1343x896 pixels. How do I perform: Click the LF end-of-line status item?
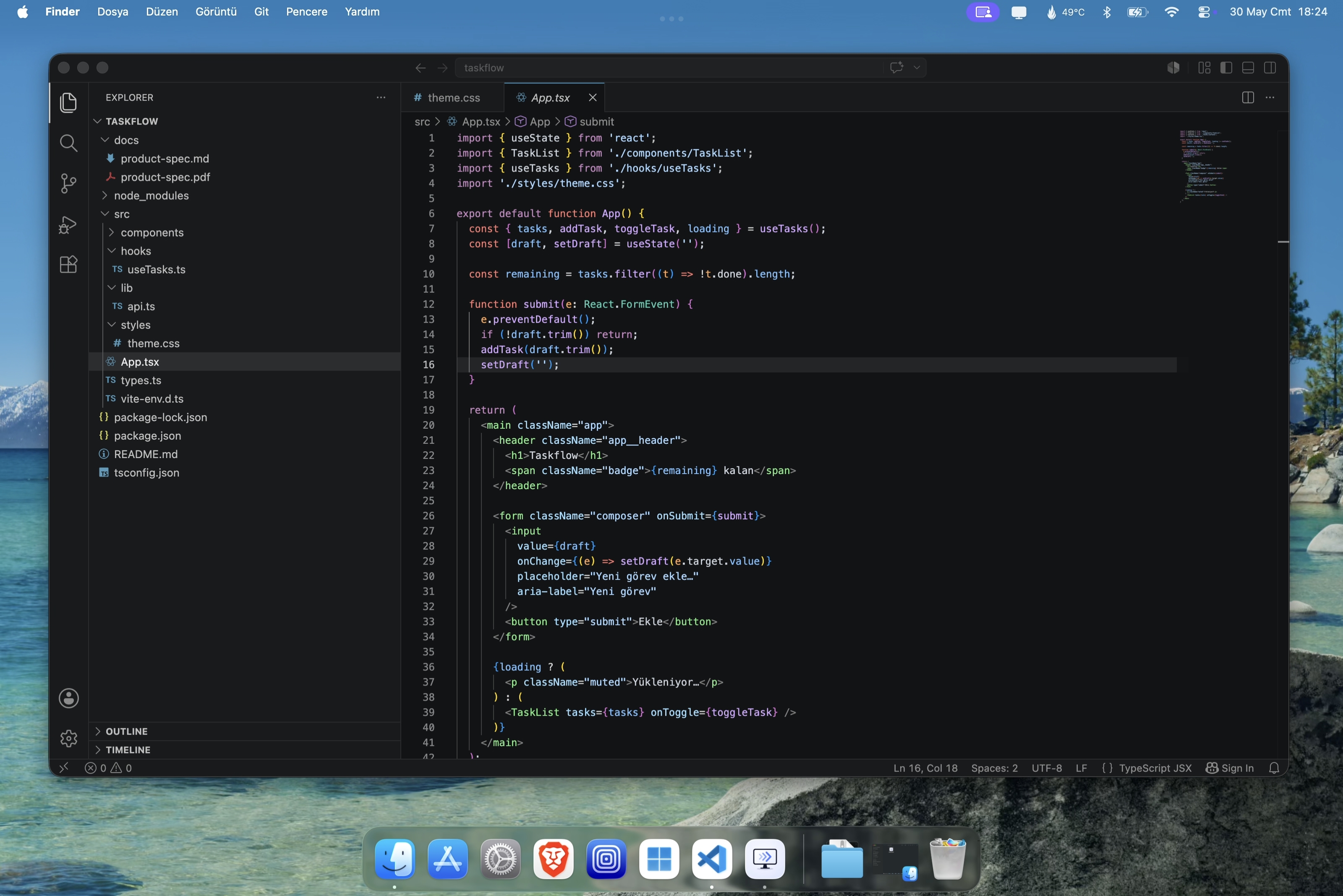click(1081, 768)
